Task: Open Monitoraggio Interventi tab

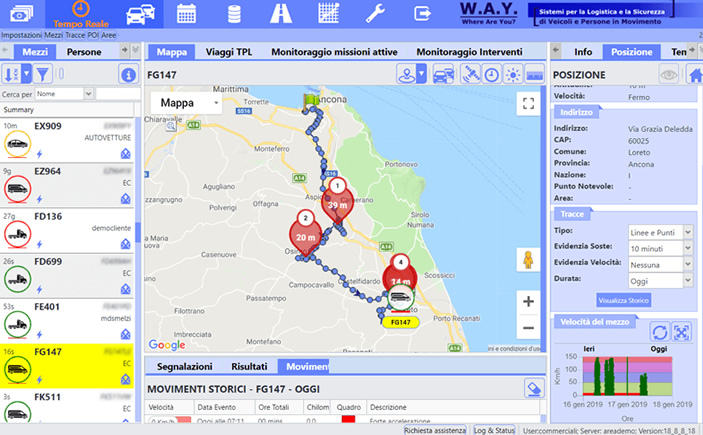Action: pos(469,52)
